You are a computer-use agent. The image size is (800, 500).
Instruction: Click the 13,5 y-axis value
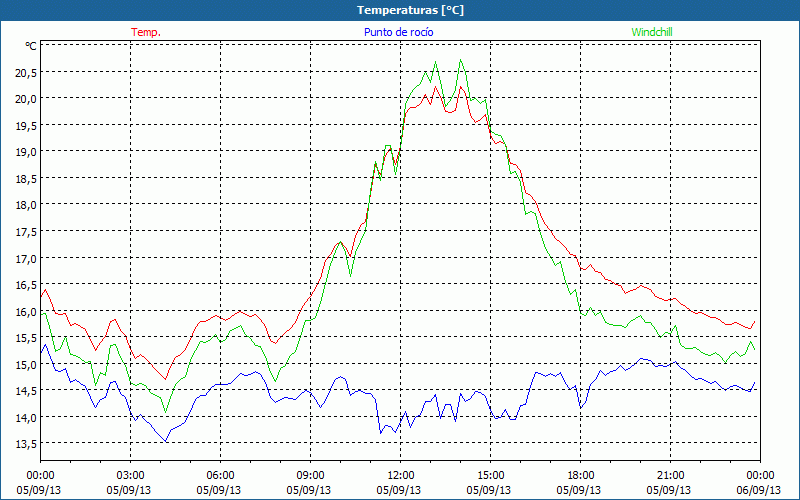[26, 444]
